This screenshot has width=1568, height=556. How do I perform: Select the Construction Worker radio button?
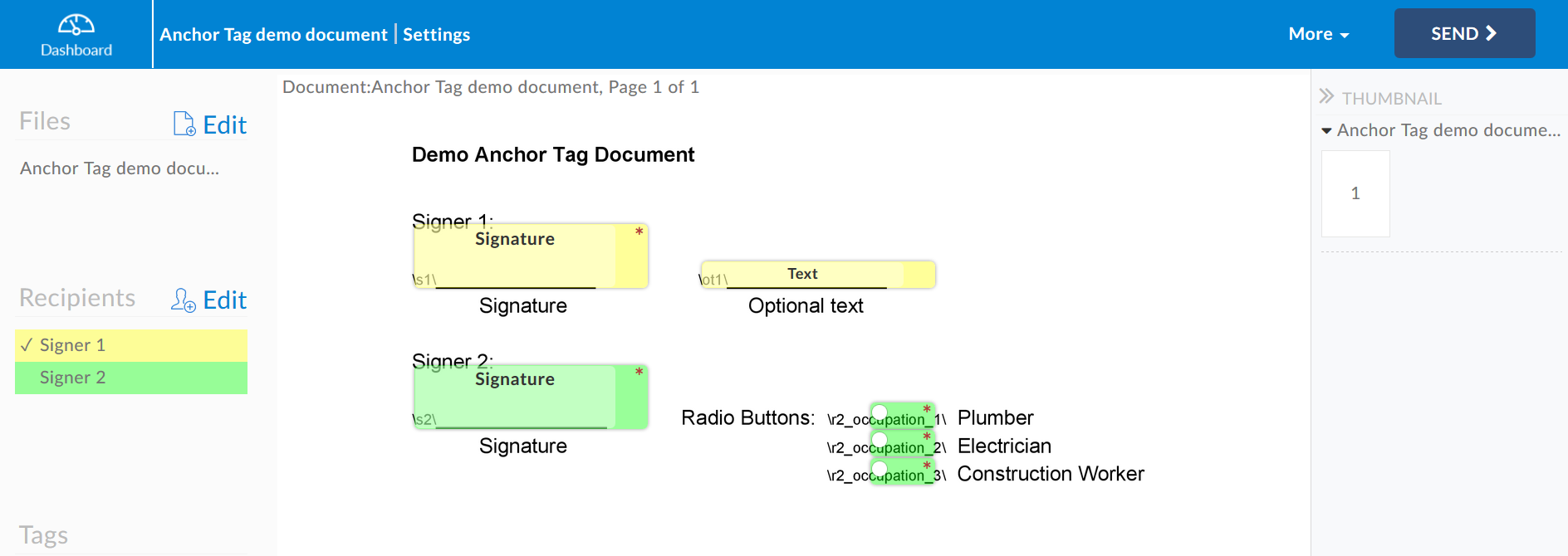pyautogui.click(x=880, y=469)
